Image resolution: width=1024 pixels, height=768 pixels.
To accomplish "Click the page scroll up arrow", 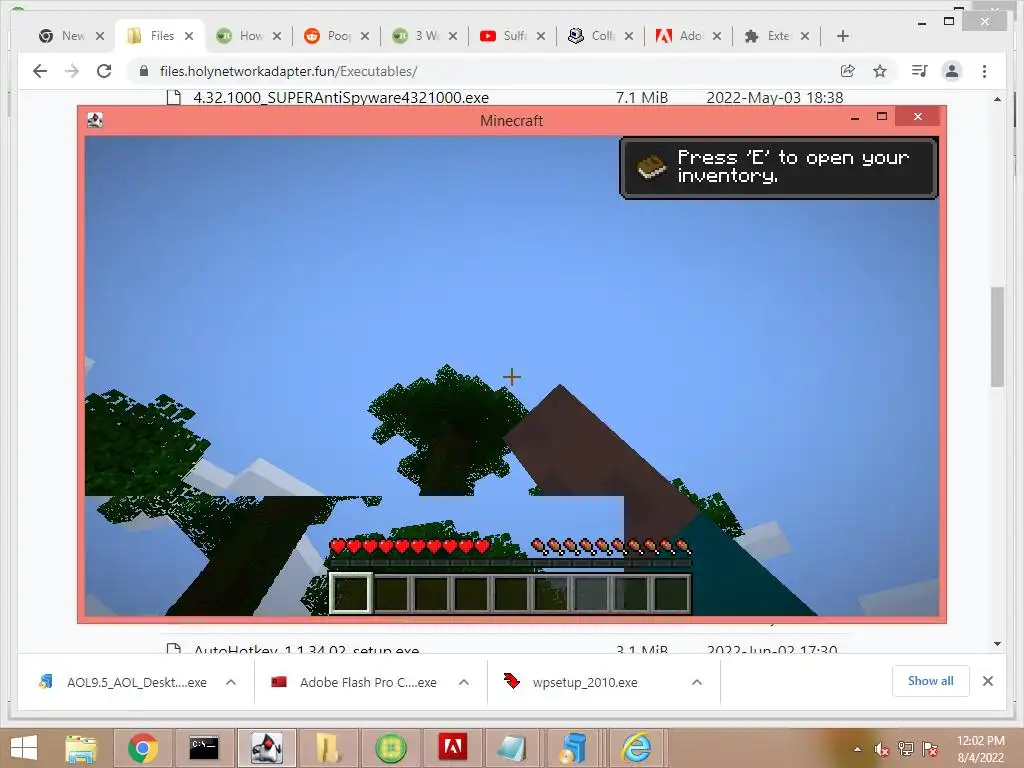I will point(997,99).
